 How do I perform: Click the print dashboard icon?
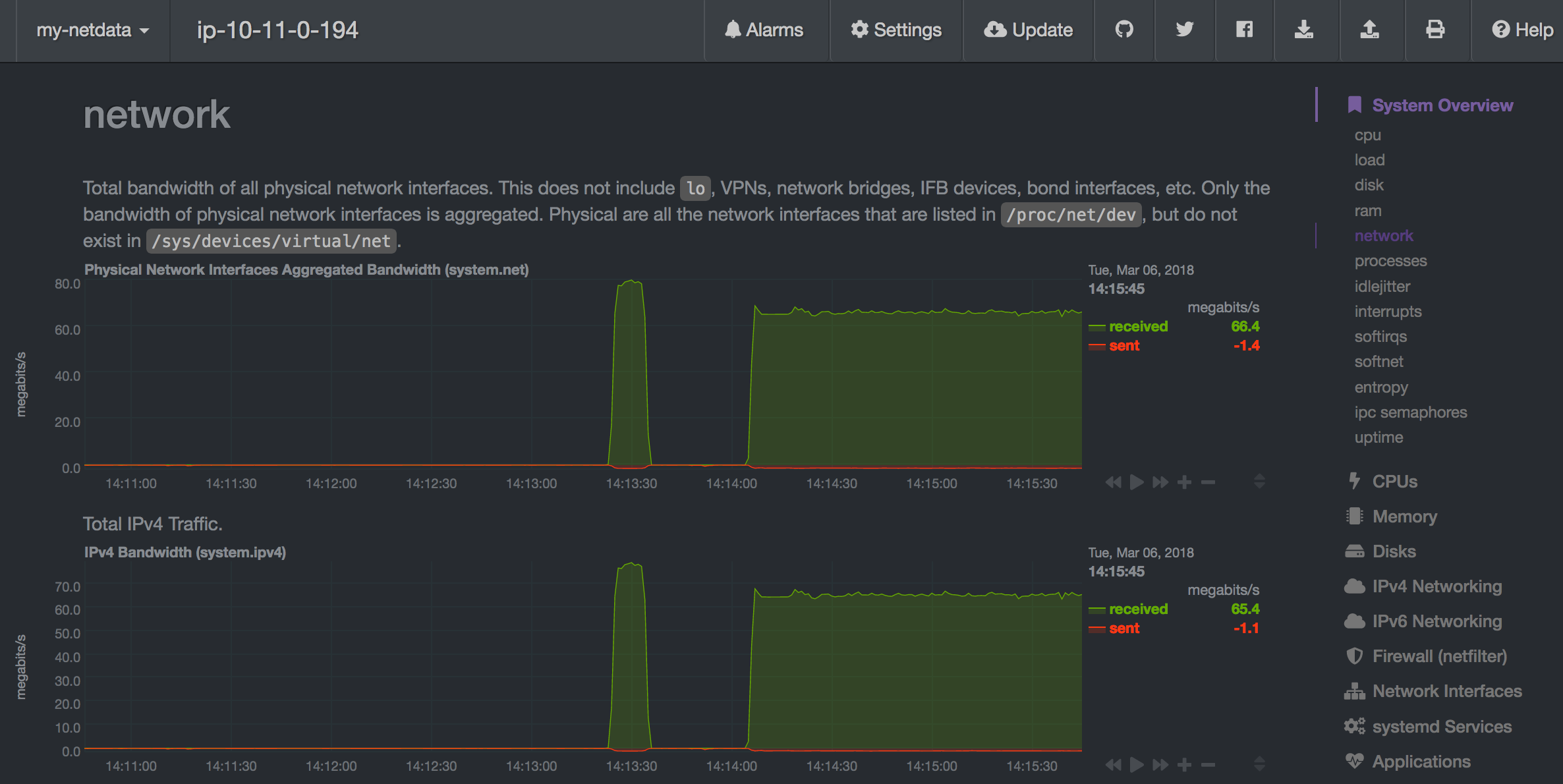pos(1435,30)
